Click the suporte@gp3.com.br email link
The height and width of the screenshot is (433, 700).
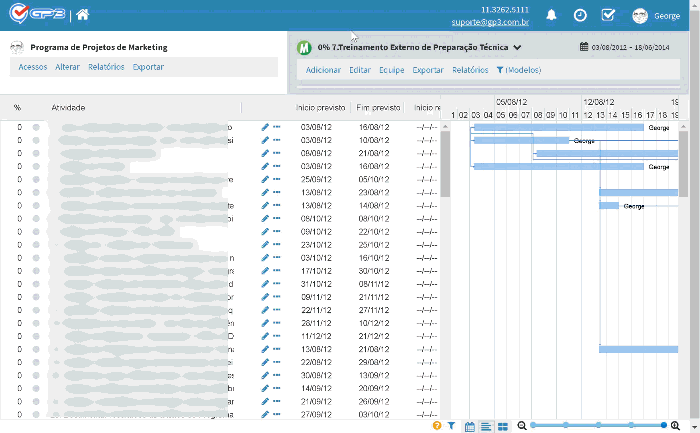coord(490,22)
